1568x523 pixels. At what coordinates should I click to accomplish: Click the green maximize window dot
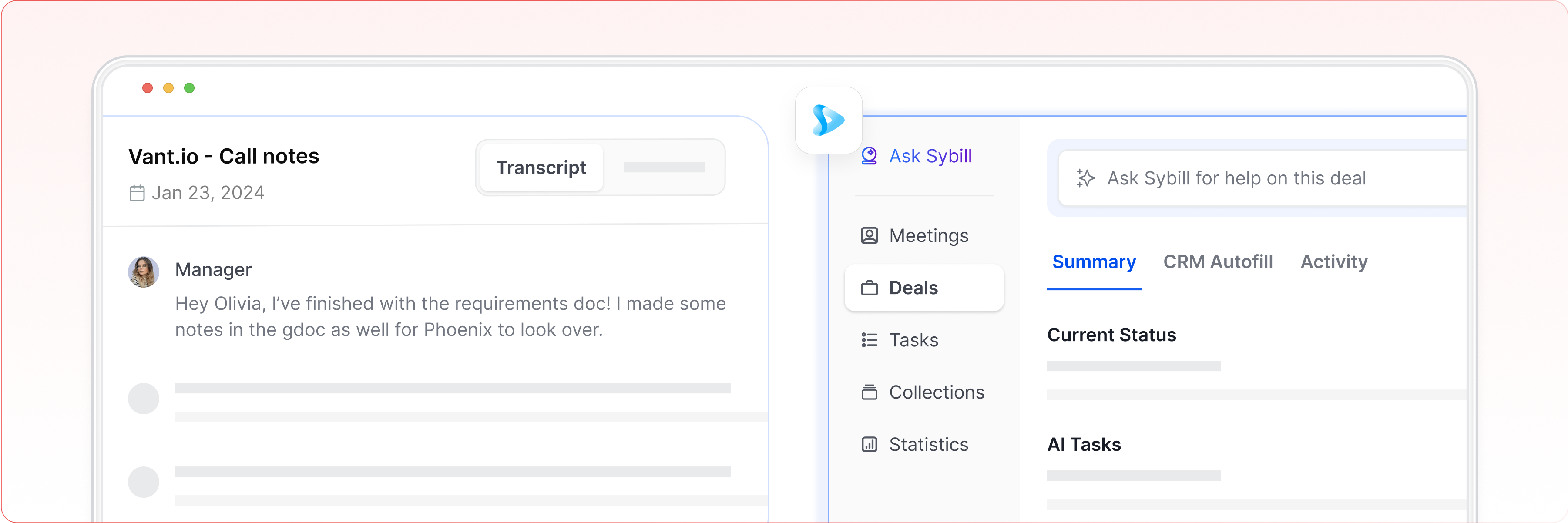coord(189,88)
